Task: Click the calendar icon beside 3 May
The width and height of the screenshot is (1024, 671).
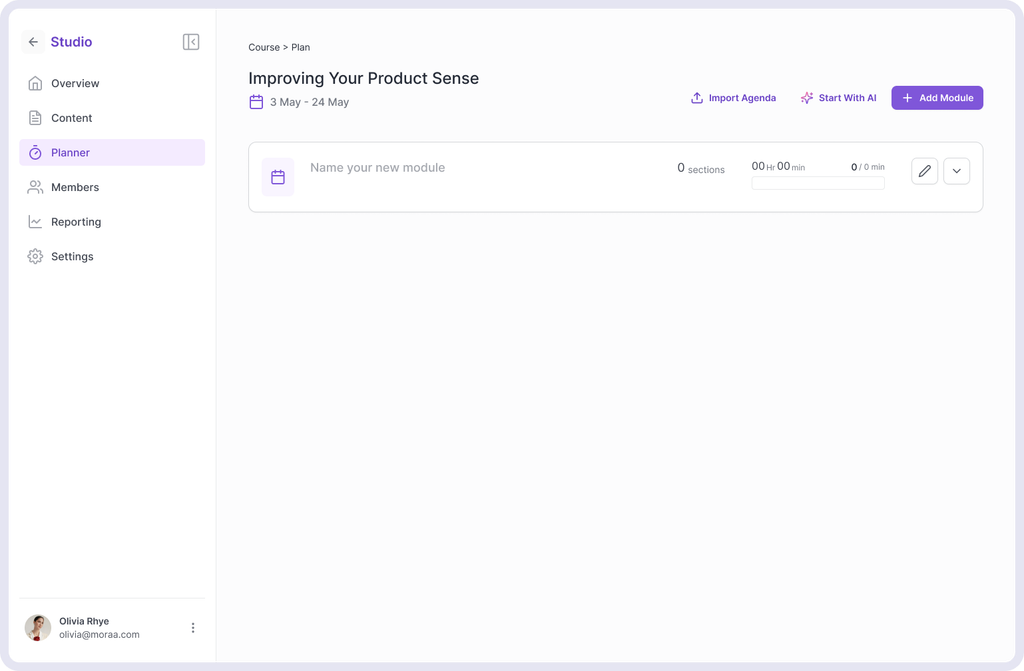Action: (x=256, y=102)
